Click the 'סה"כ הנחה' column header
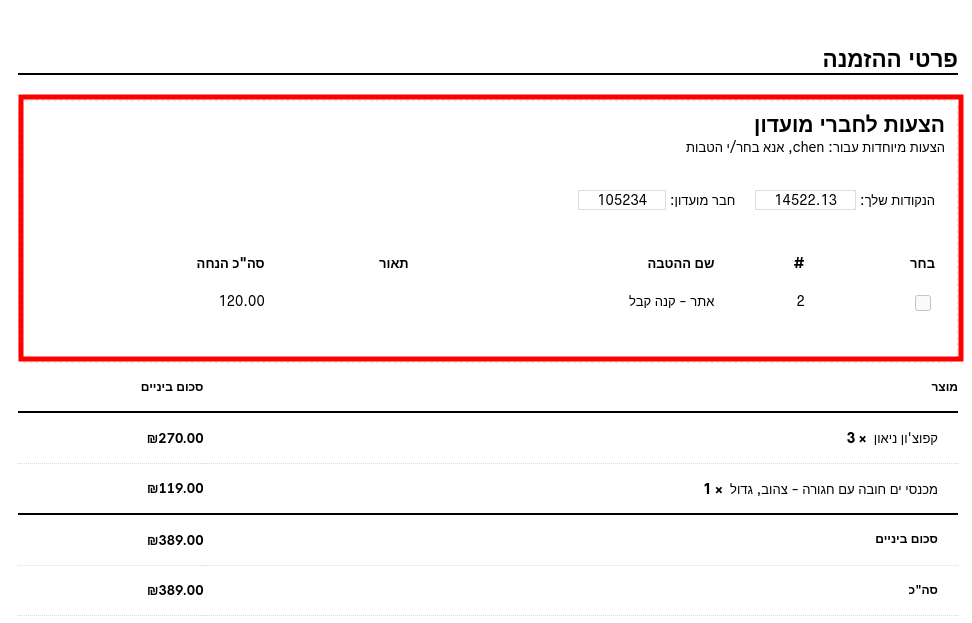The width and height of the screenshot is (972, 623). [x=230, y=264]
